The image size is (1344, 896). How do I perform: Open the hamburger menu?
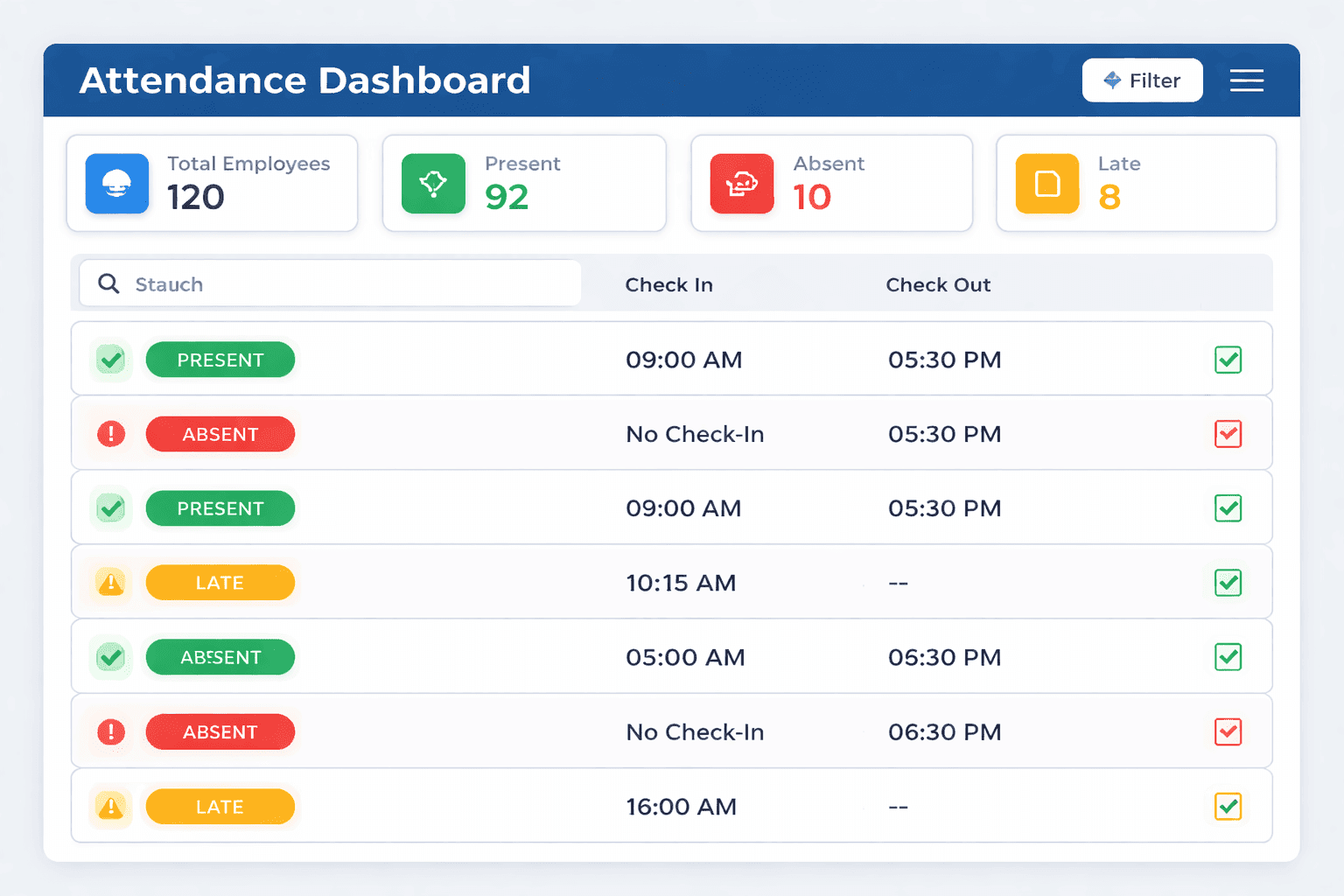click(x=1246, y=80)
